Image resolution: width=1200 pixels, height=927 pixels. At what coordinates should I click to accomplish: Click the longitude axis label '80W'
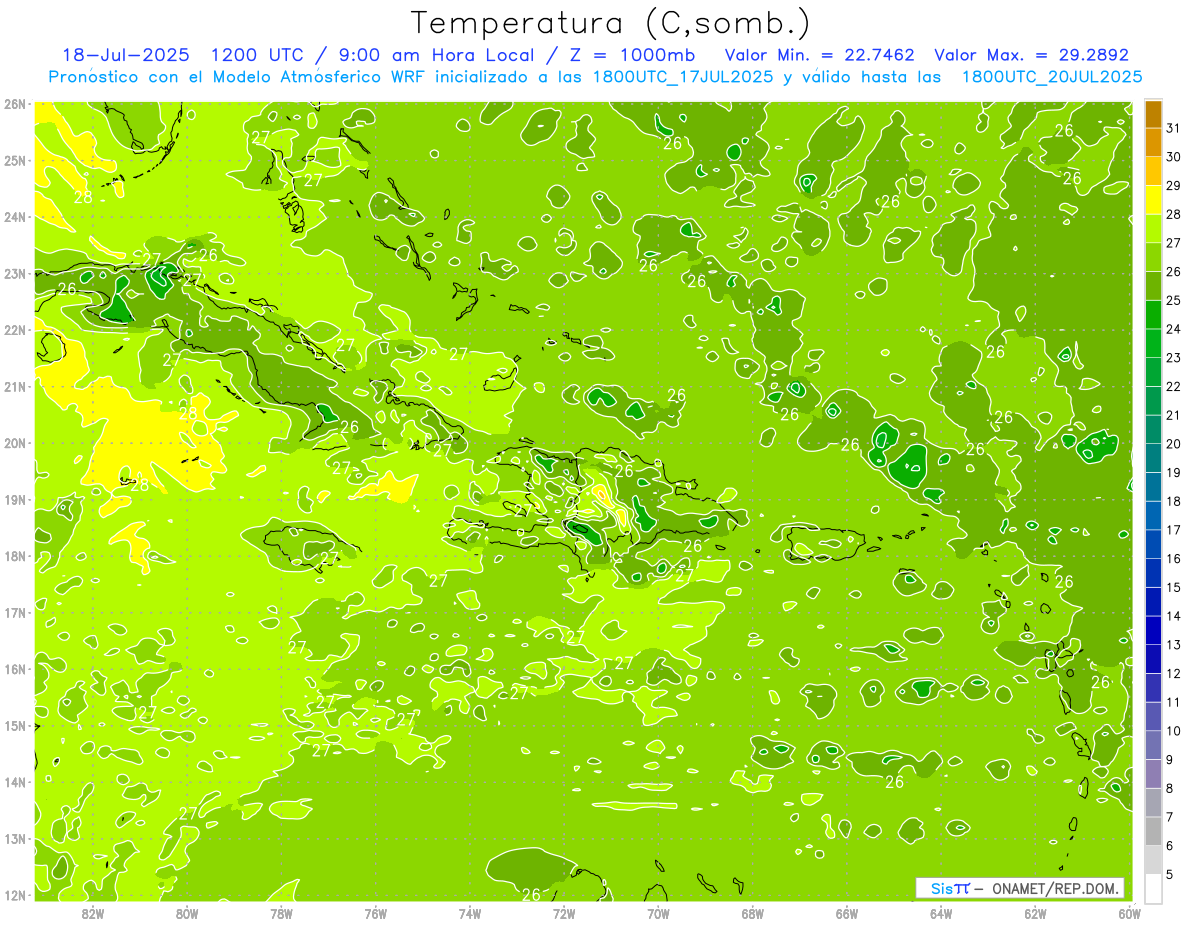point(187,913)
